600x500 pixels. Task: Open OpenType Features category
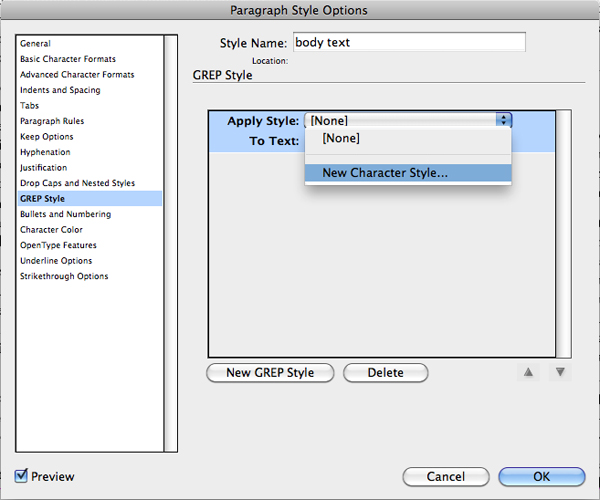[x=58, y=245]
